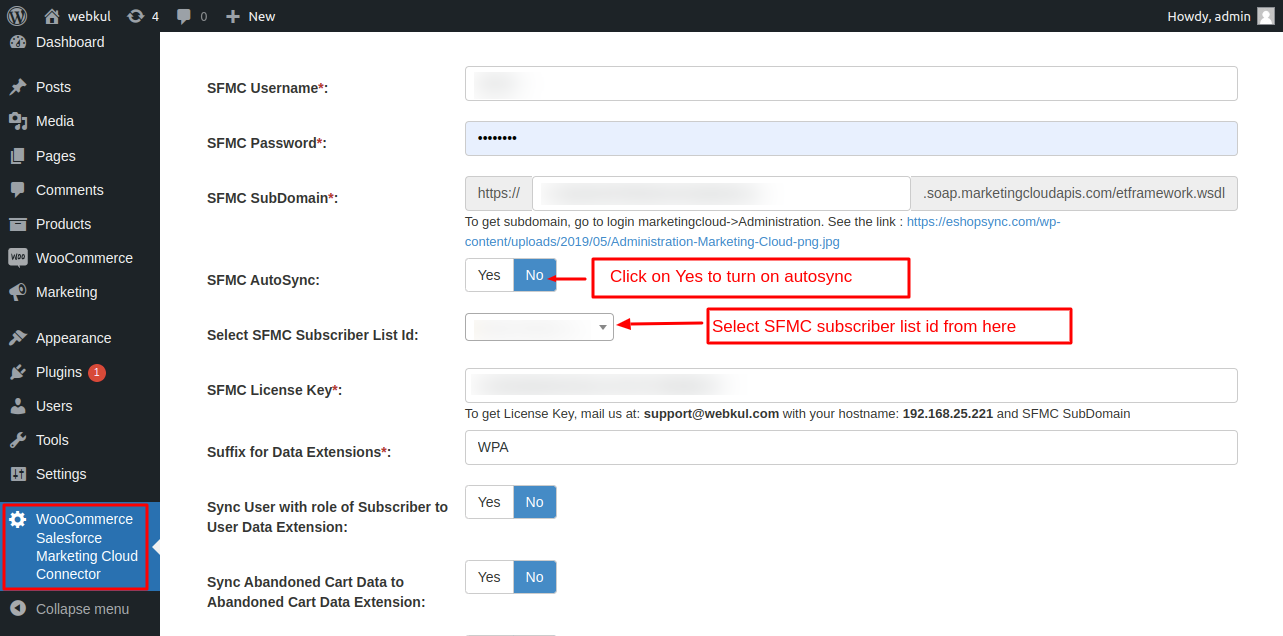This screenshot has width=1283, height=636.
Task: Open Media library from sidebar icon
Action: coord(18,121)
